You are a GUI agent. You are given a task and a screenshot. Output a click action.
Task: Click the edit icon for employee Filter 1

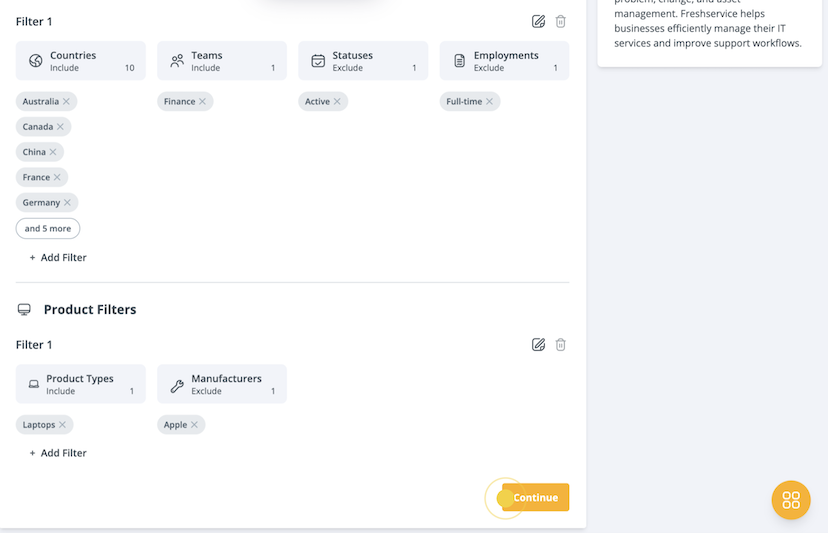pyautogui.click(x=538, y=21)
